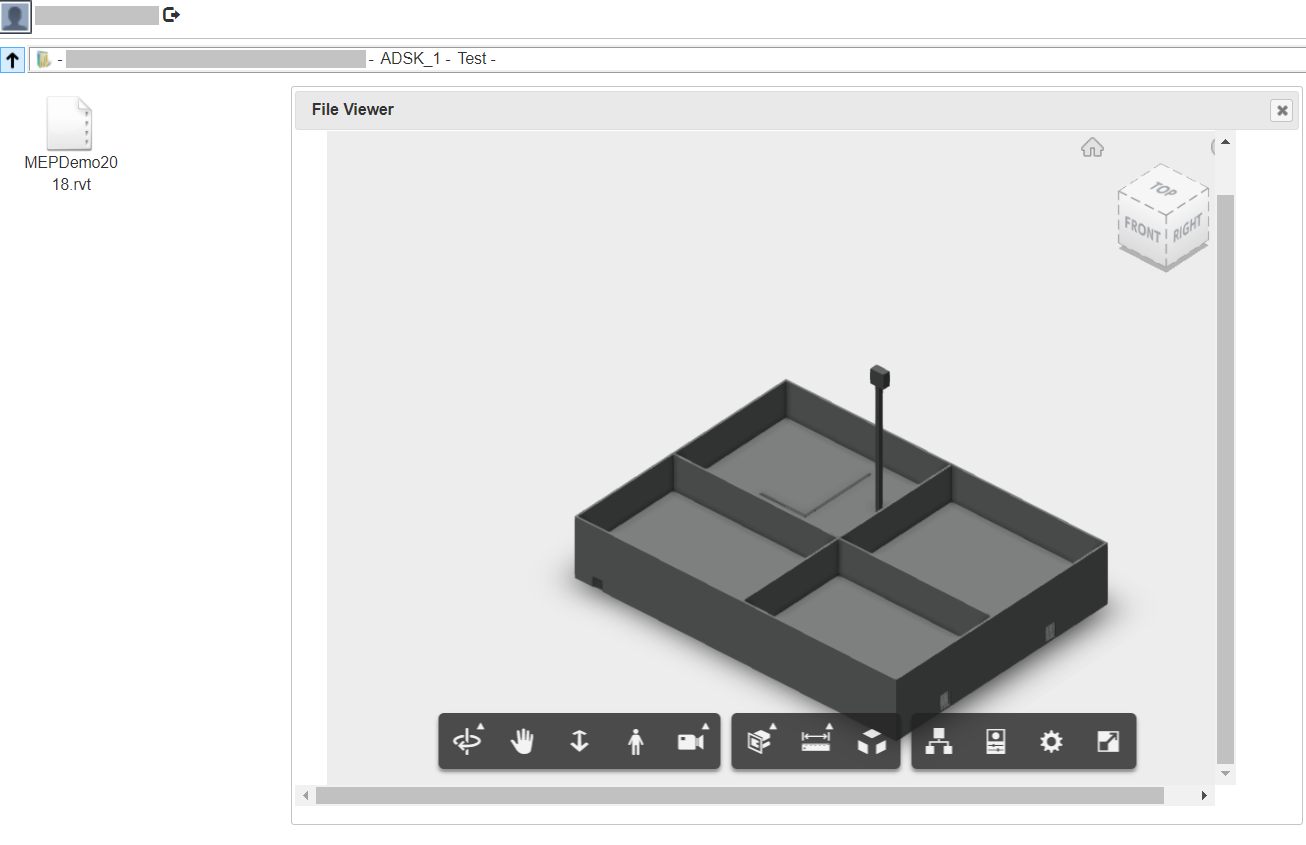The image size is (1306, 845).
Task: Choose the Zoom up-down arrow tool
Action: click(579, 741)
